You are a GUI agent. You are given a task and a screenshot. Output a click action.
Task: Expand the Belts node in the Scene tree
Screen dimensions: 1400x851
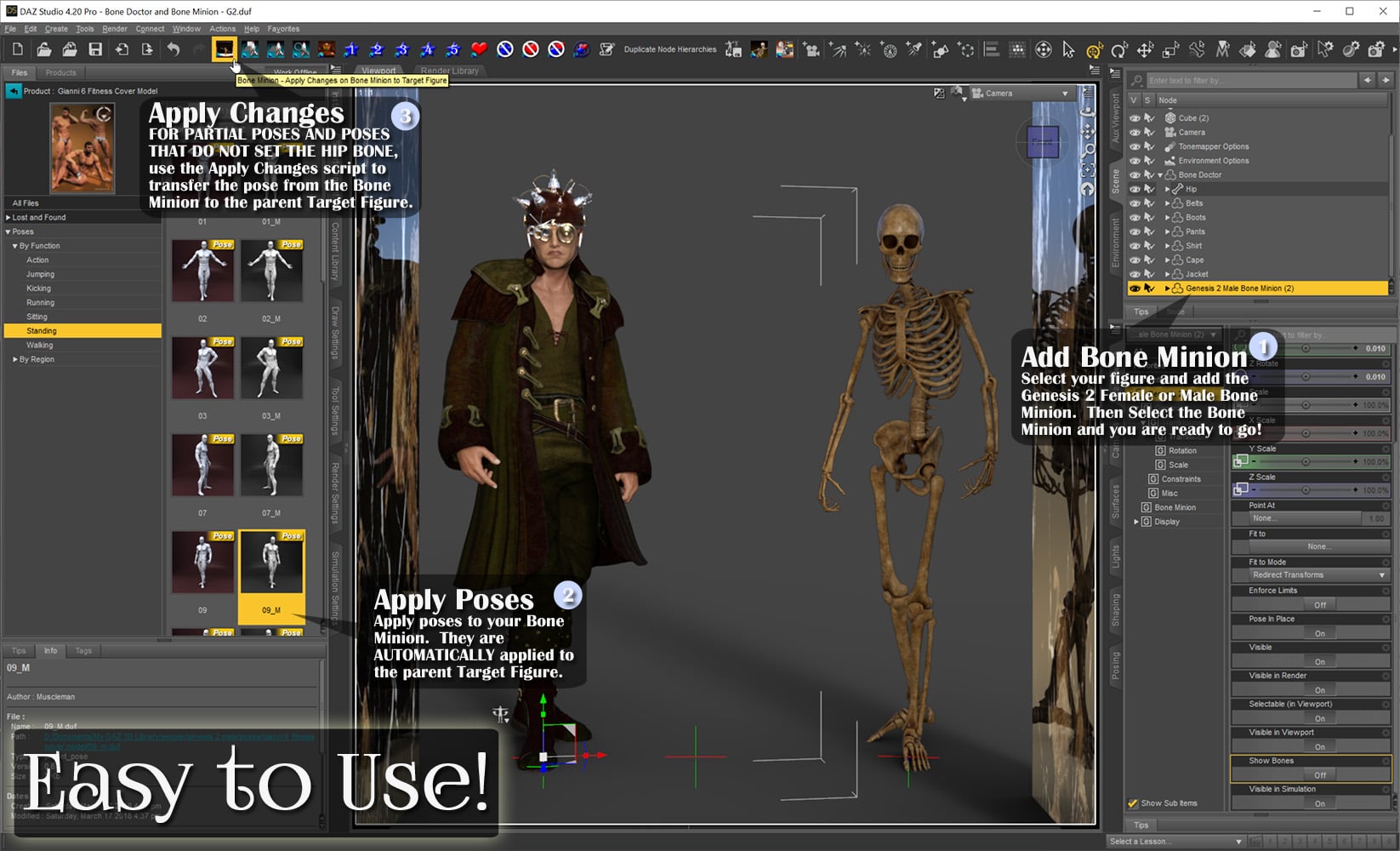coord(1168,203)
